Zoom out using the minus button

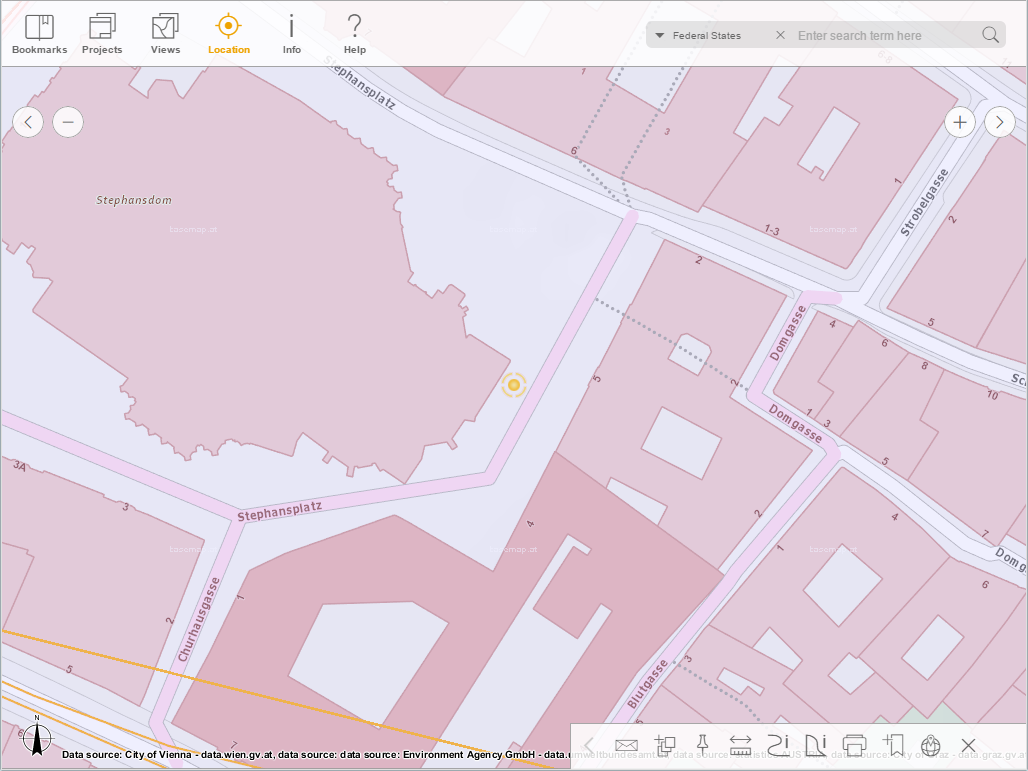coord(68,121)
